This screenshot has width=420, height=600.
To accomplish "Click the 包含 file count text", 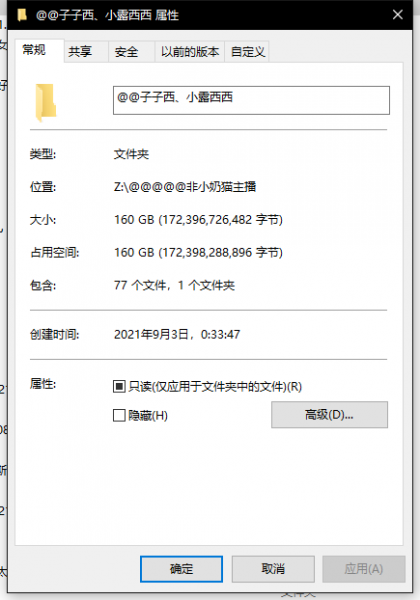I will 174,285.
